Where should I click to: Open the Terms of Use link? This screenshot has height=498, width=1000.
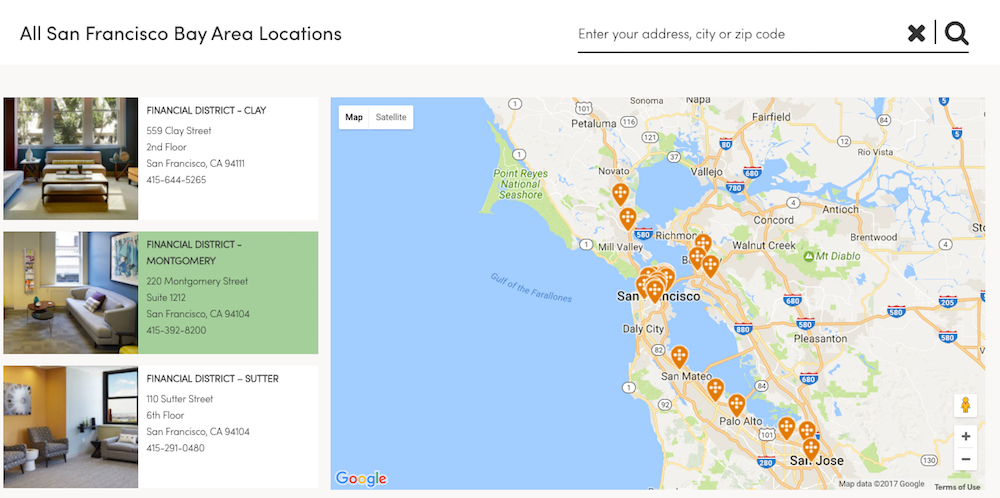(x=957, y=487)
